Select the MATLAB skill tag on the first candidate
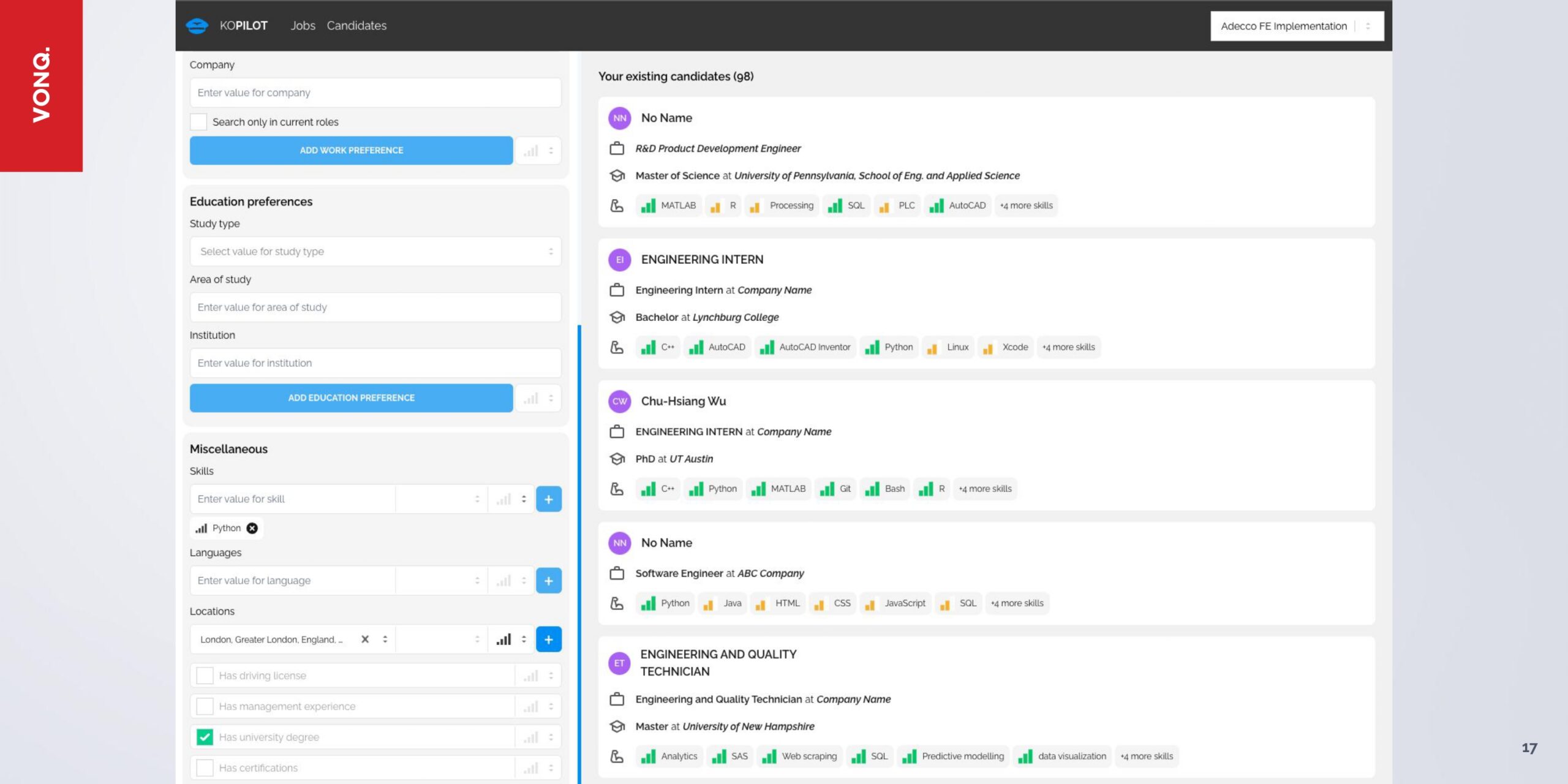Screen dimensions: 1568x784 pyautogui.click(x=668, y=205)
